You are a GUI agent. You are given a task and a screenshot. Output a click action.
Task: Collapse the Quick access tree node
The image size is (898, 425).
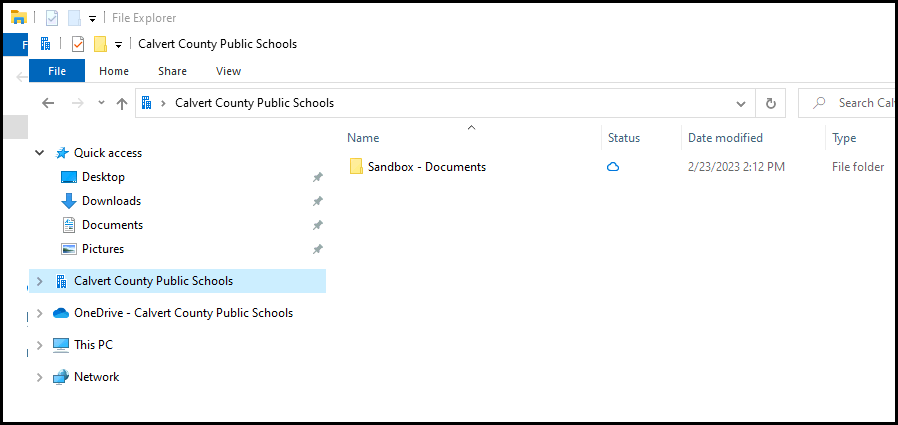(x=40, y=153)
